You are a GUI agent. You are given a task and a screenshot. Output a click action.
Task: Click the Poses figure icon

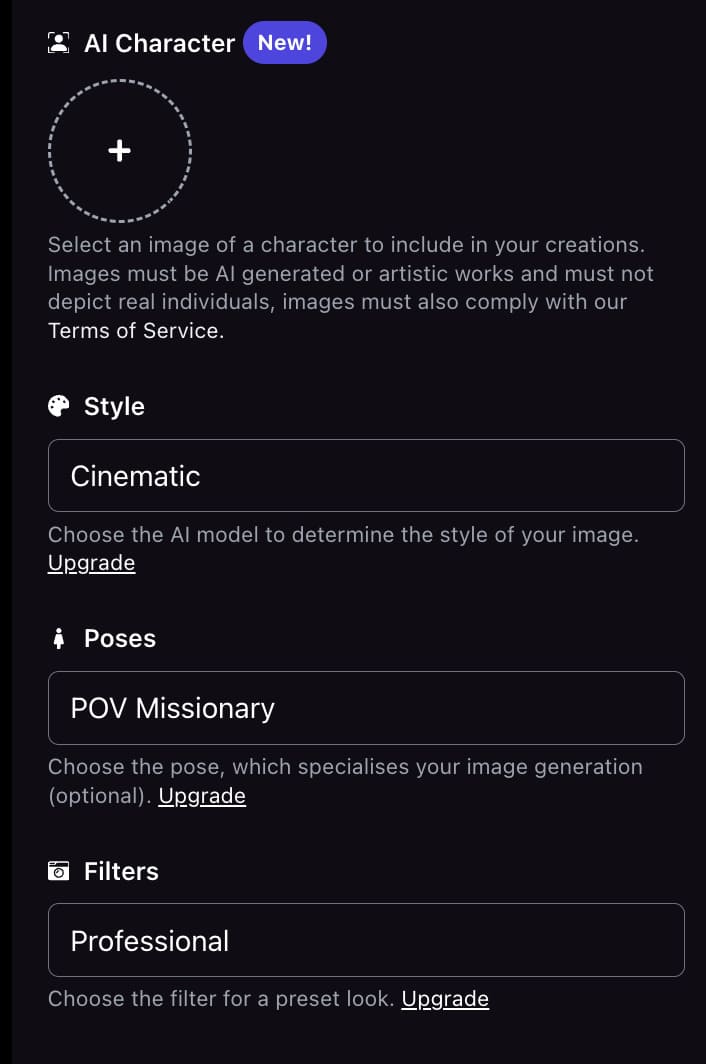58,639
